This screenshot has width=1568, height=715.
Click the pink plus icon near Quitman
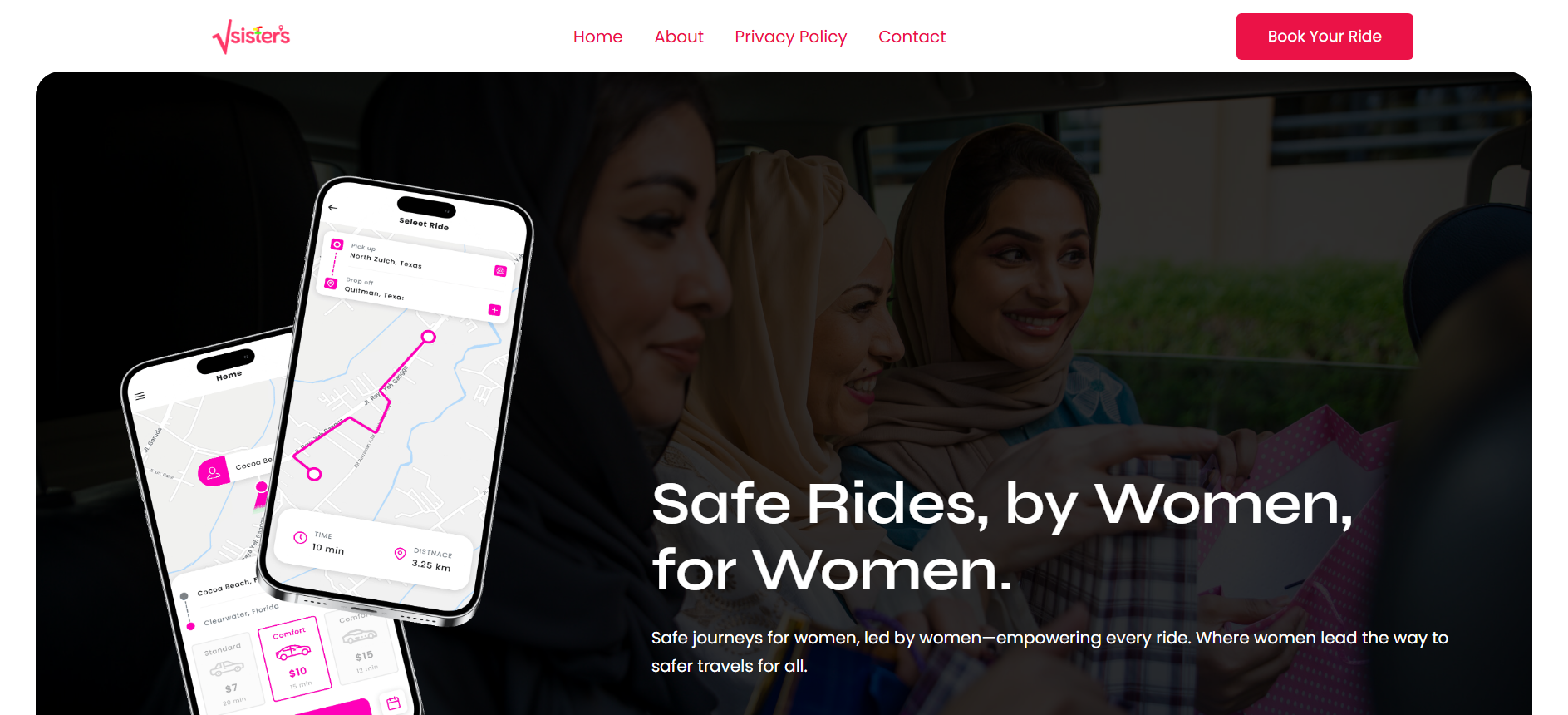pyautogui.click(x=494, y=310)
